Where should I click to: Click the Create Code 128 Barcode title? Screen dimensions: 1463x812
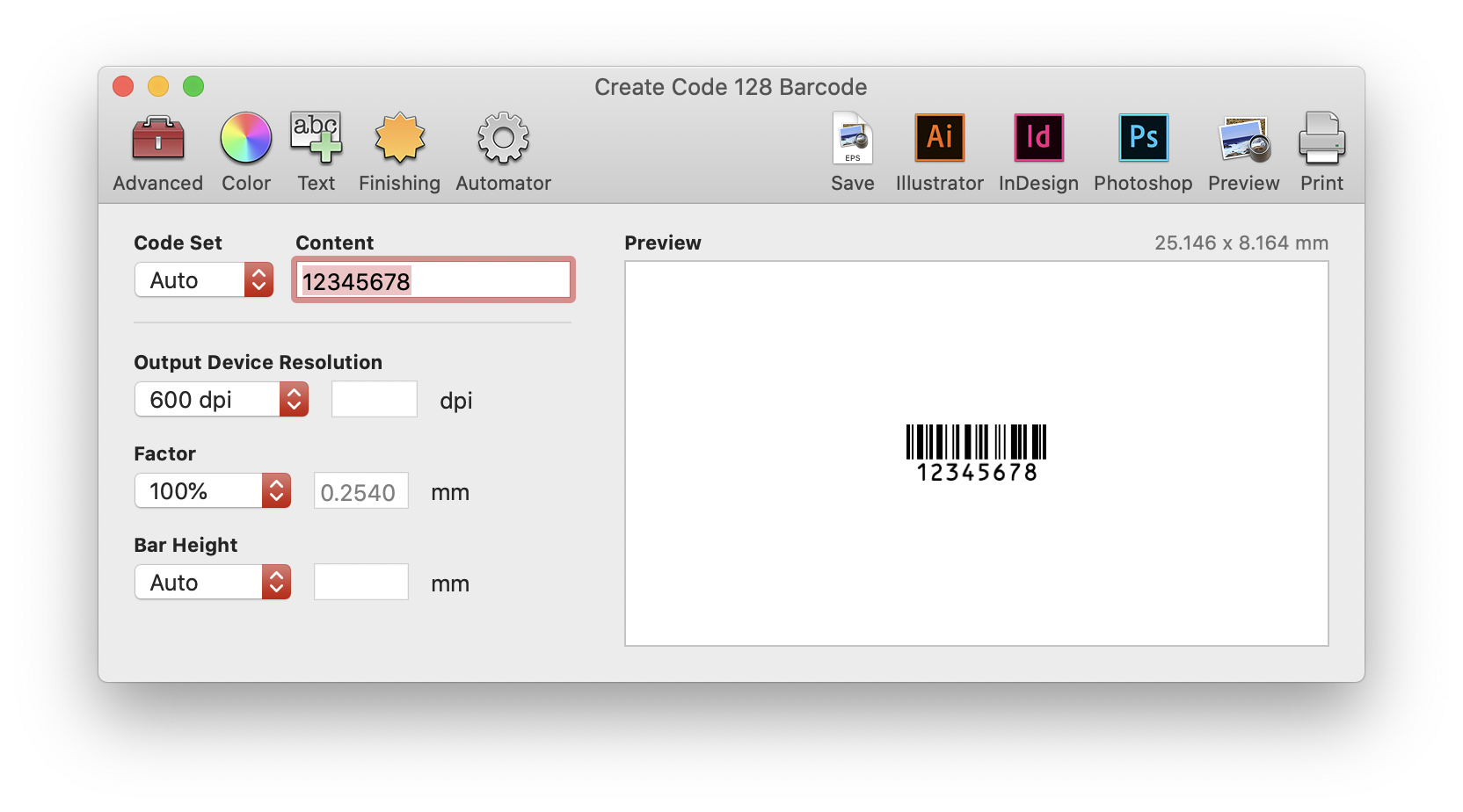pos(731,87)
